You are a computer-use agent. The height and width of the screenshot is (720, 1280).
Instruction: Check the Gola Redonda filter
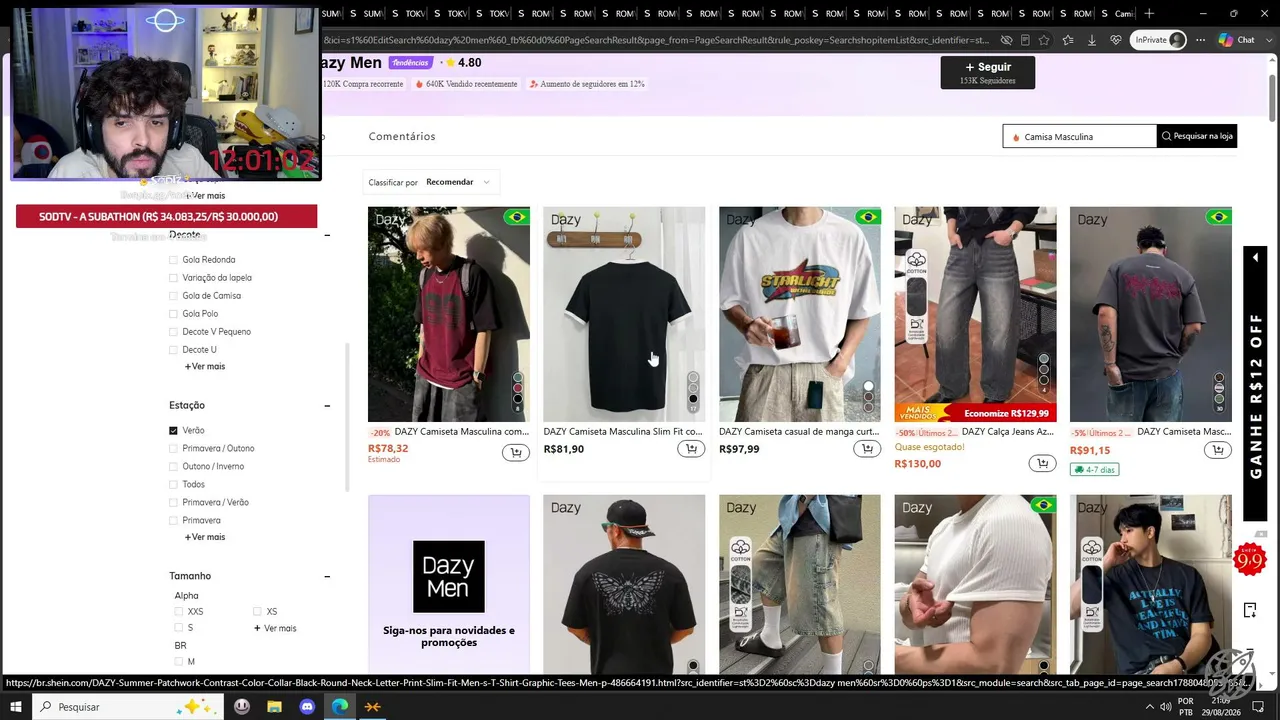point(173,260)
